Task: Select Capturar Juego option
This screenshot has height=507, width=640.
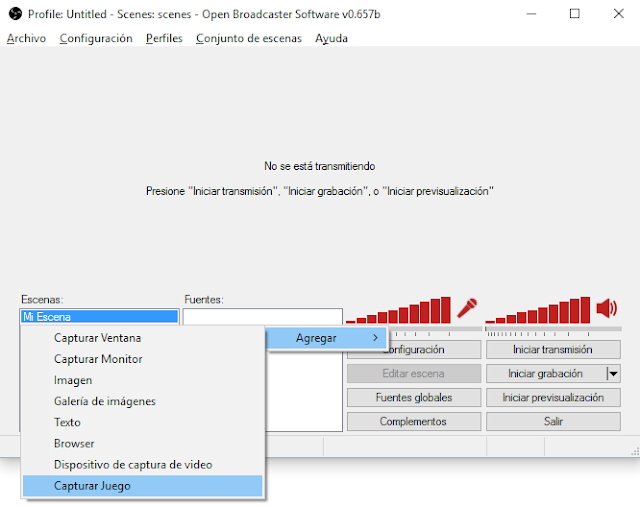Action: click(142, 486)
